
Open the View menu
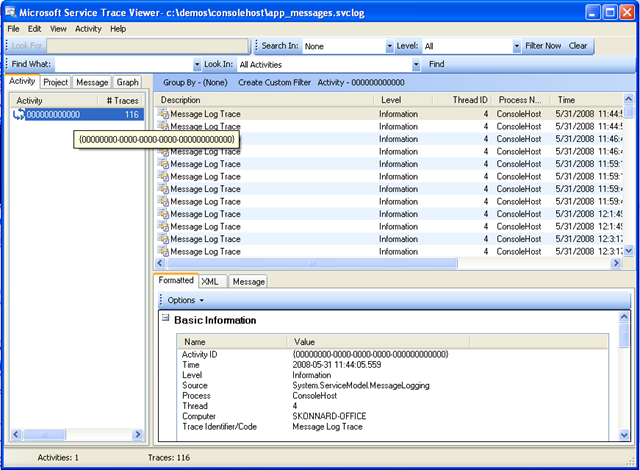click(x=58, y=29)
